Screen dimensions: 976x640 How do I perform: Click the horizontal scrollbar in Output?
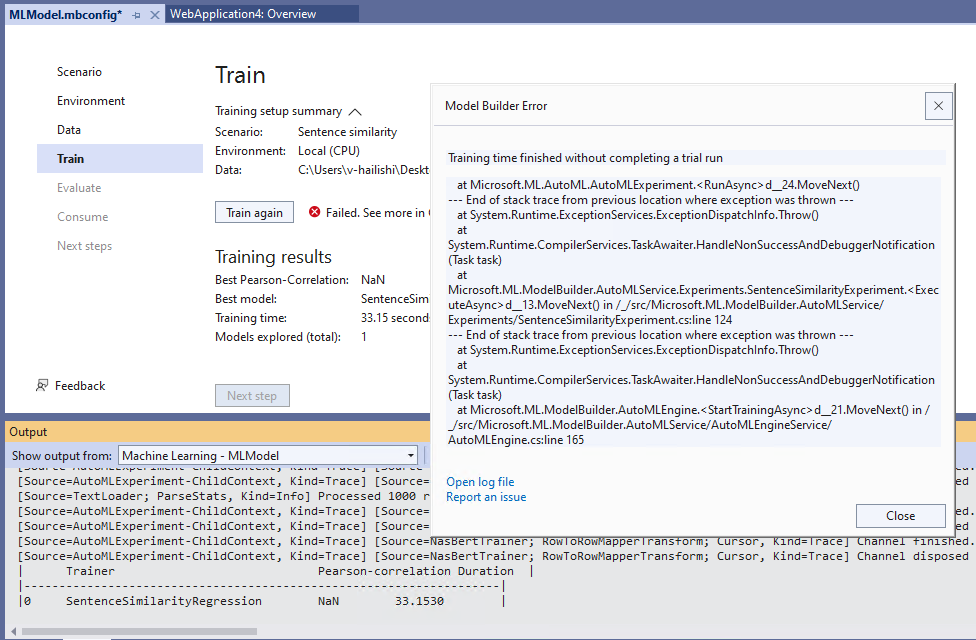click(139, 631)
